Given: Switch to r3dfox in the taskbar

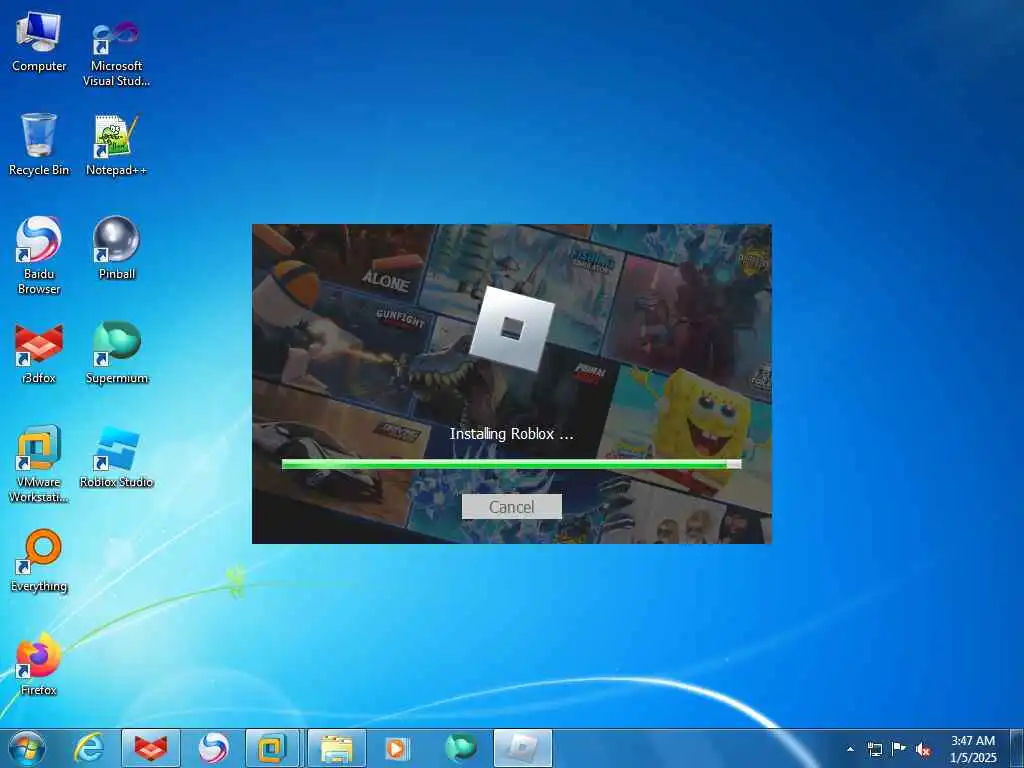Looking at the screenshot, I should point(151,748).
